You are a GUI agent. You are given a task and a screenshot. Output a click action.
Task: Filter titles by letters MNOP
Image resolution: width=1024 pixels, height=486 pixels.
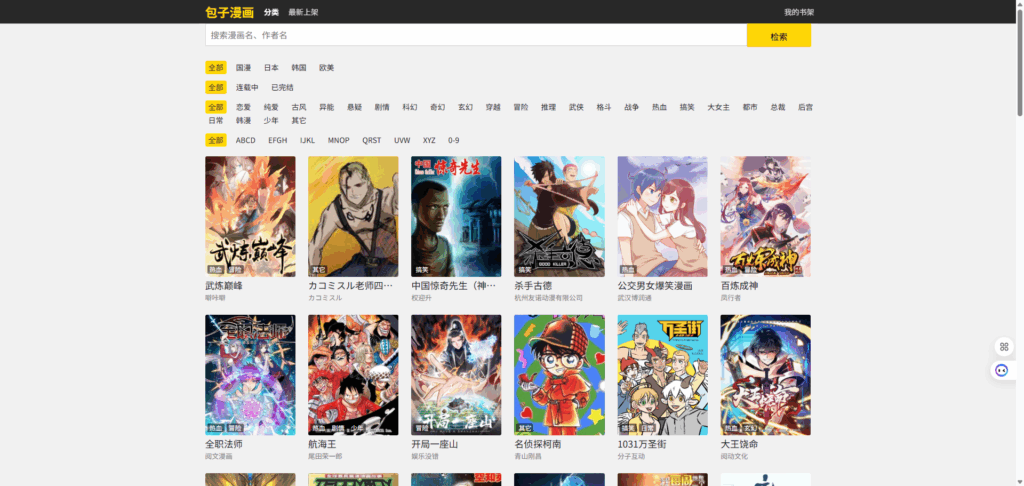(339, 140)
